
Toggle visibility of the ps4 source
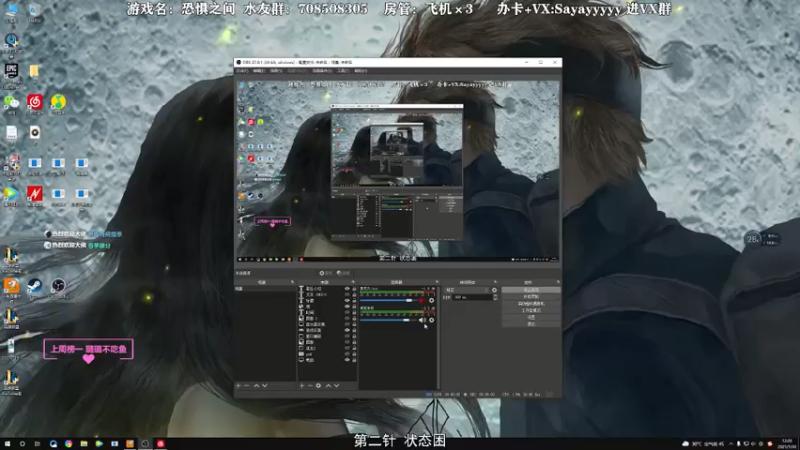click(x=347, y=354)
